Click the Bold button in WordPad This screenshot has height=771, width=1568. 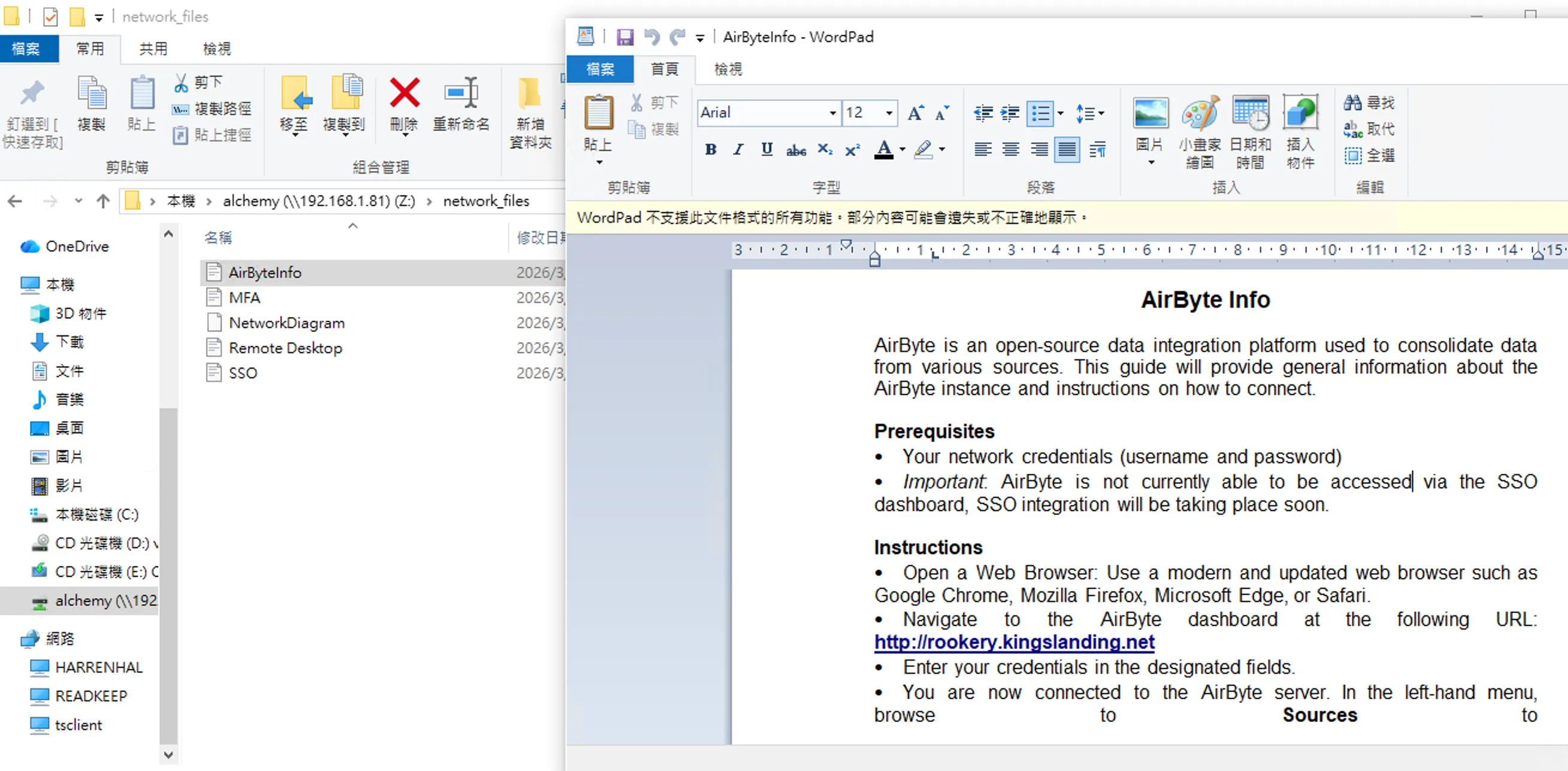click(710, 149)
